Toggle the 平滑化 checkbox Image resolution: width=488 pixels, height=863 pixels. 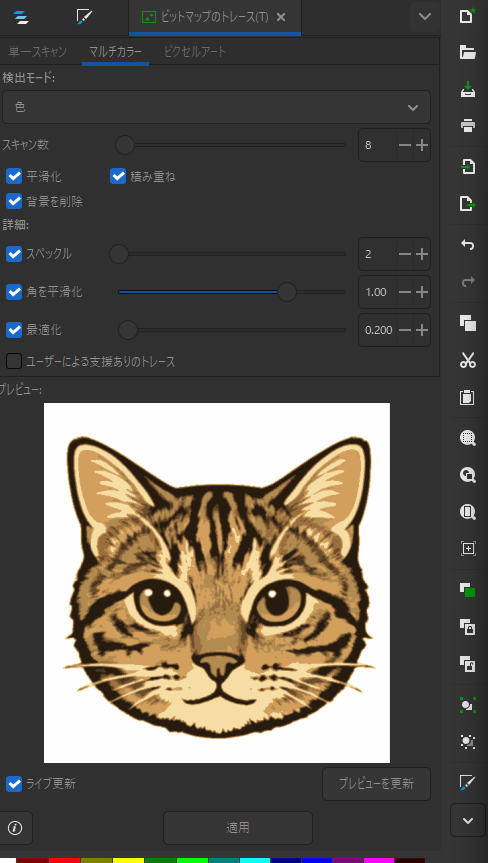(14, 177)
